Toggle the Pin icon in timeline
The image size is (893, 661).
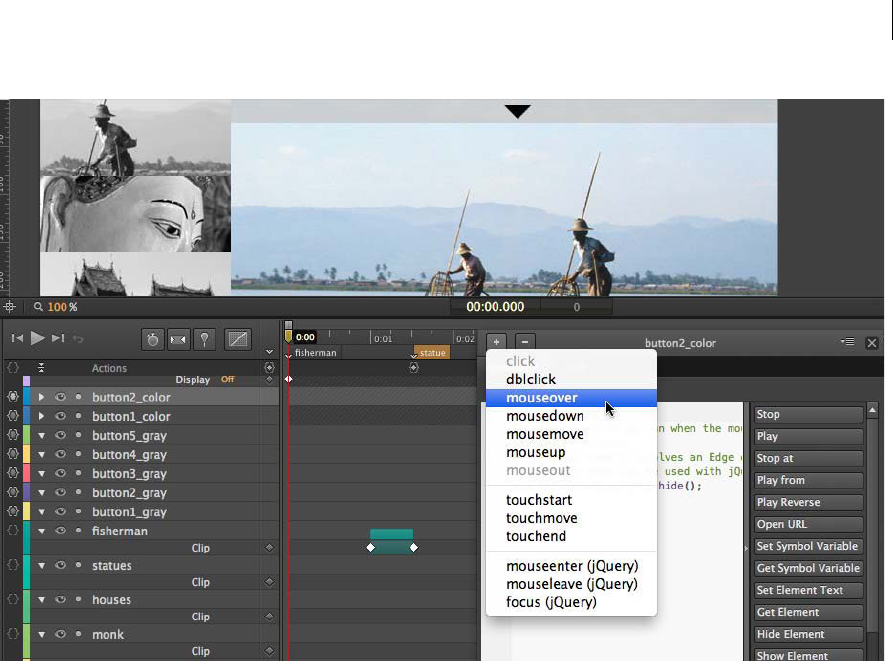pos(204,340)
